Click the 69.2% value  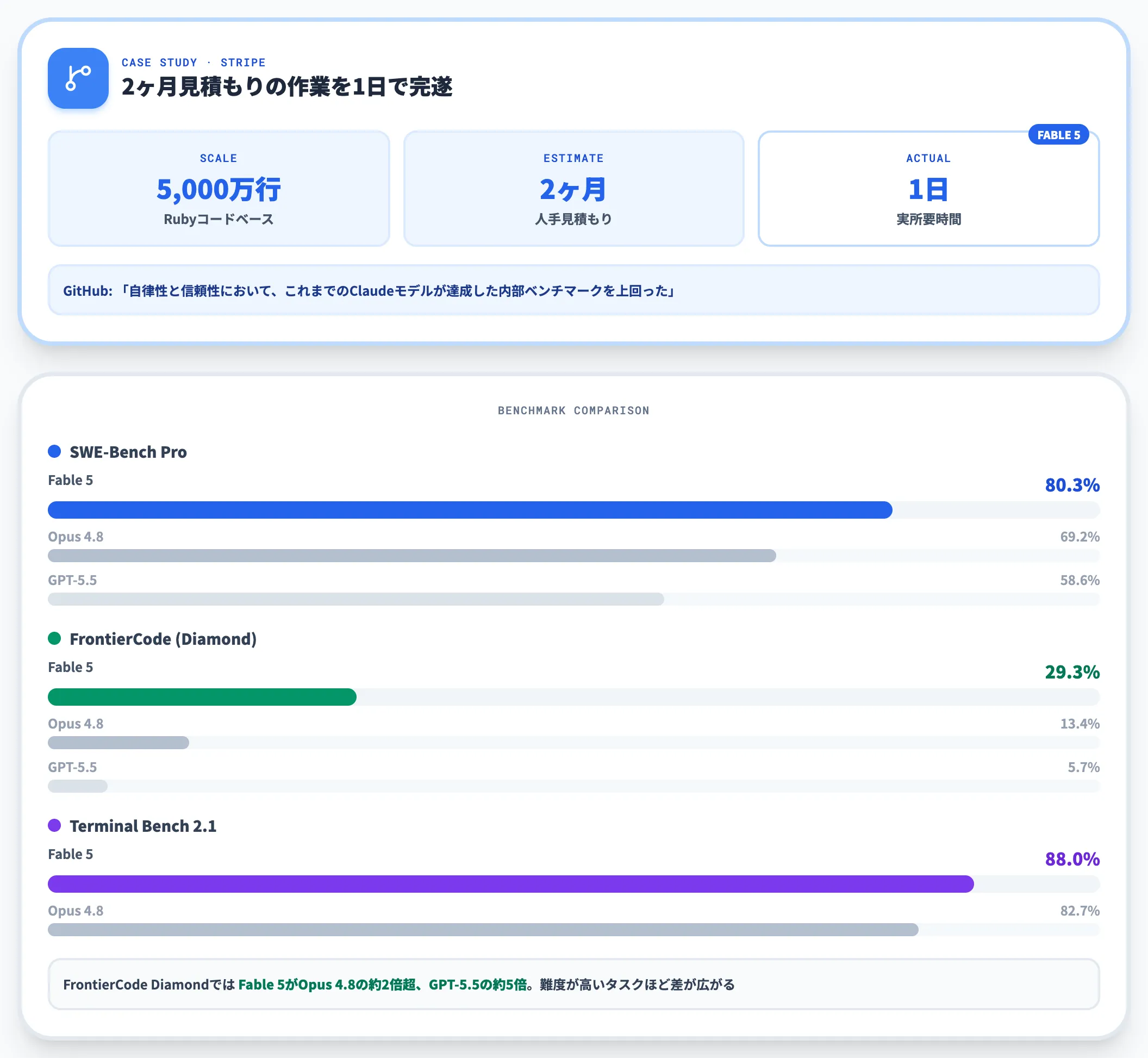pyautogui.click(x=1080, y=537)
